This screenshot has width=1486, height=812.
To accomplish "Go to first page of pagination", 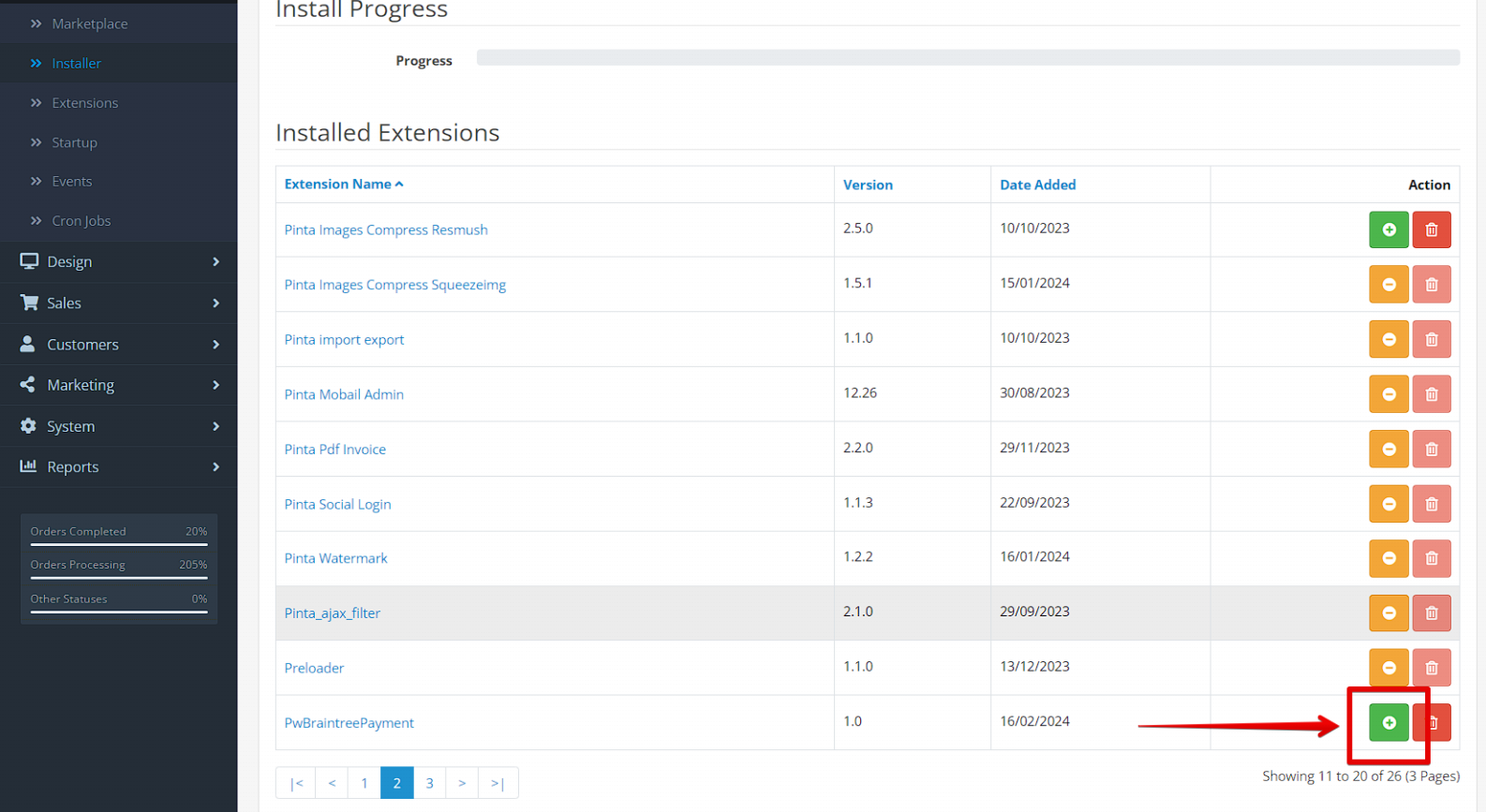I will pos(296,783).
